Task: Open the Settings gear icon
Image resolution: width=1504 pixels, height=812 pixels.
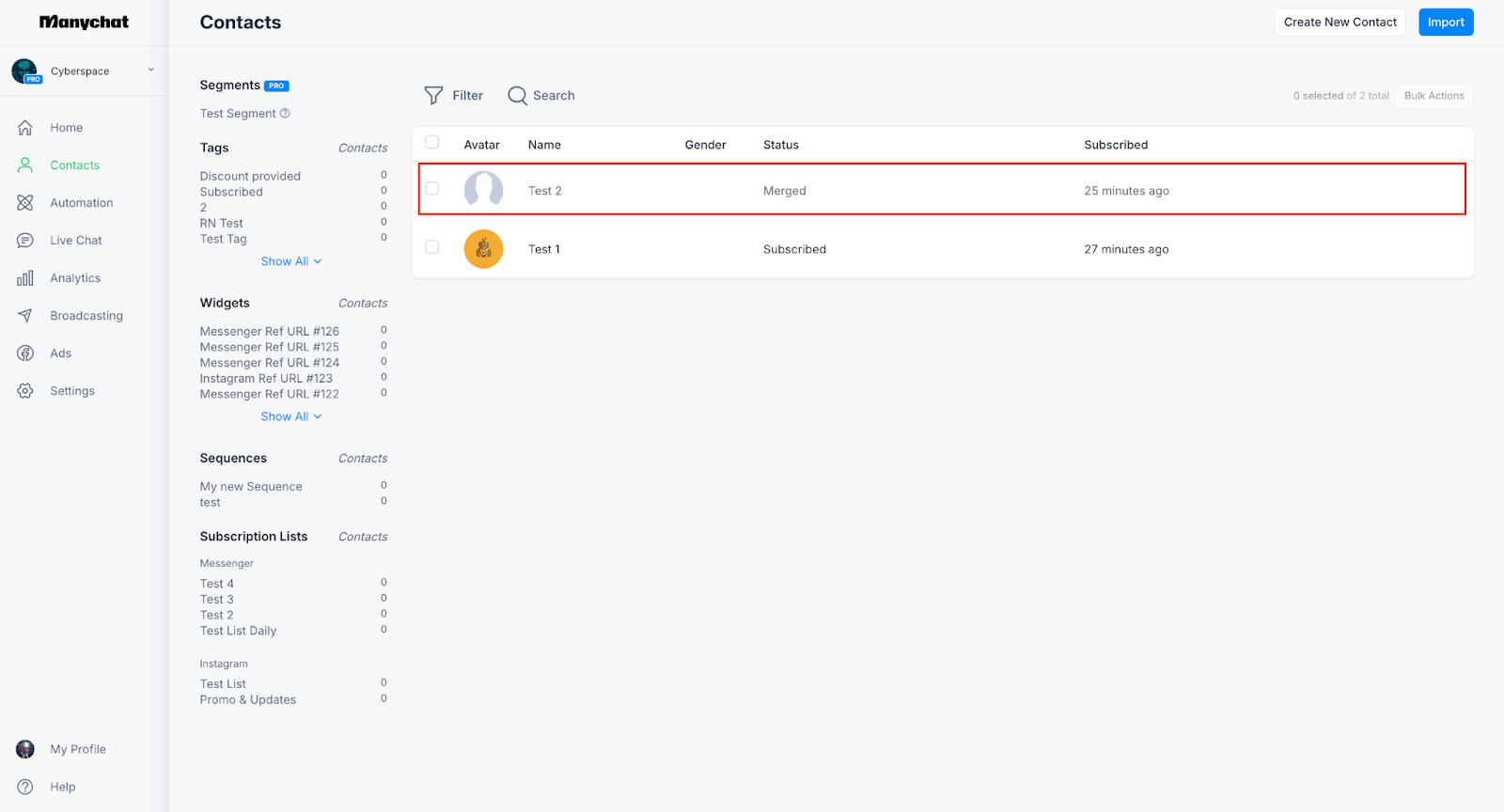Action: [25, 391]
